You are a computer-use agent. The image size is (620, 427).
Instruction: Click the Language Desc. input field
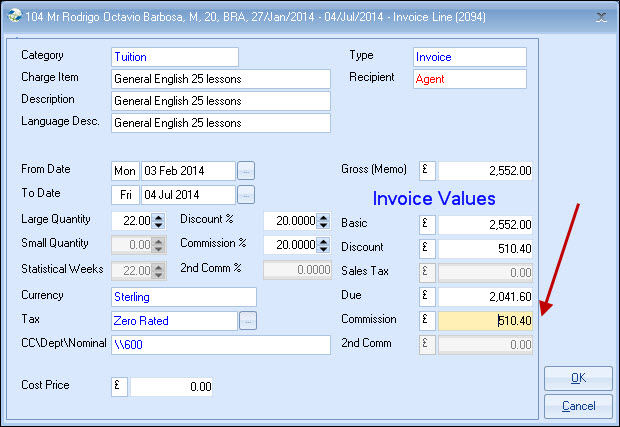coord(221,123)
